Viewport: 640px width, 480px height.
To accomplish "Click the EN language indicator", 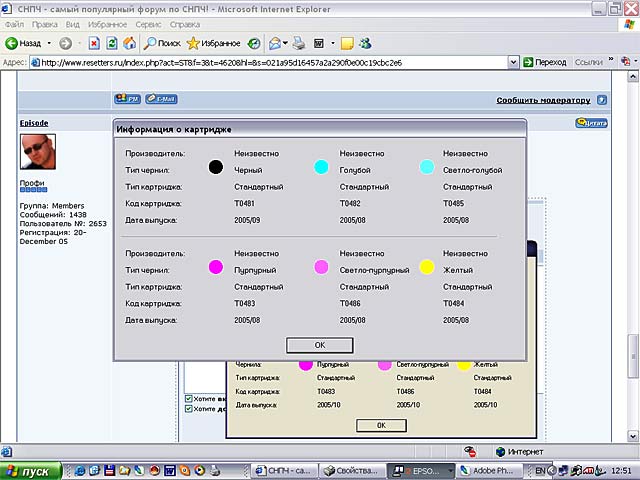I will coord(540,471).
